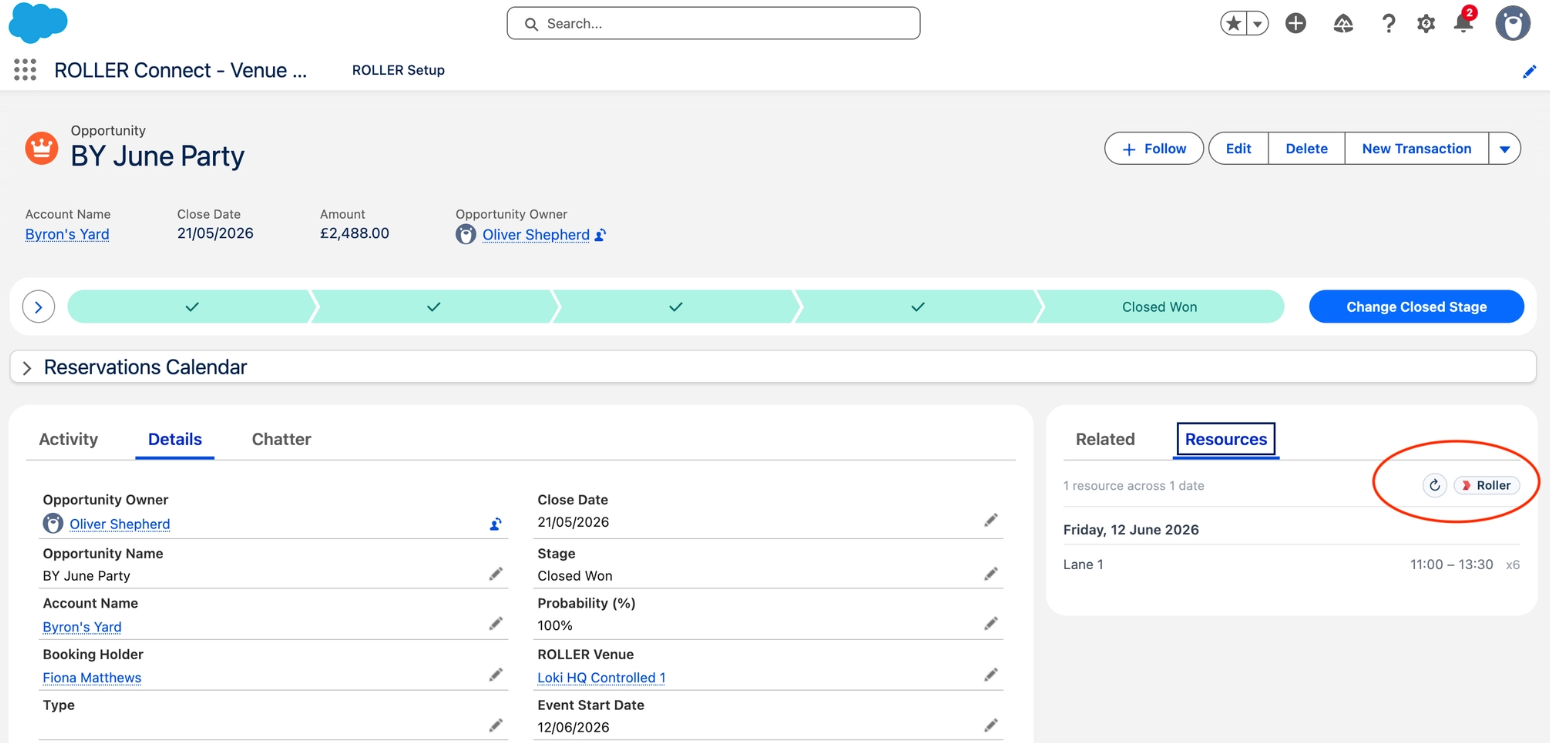Expand the sales path details chevron
Image resolution: width=1550 pixels, height=743 pixels.
pos(38,307)
